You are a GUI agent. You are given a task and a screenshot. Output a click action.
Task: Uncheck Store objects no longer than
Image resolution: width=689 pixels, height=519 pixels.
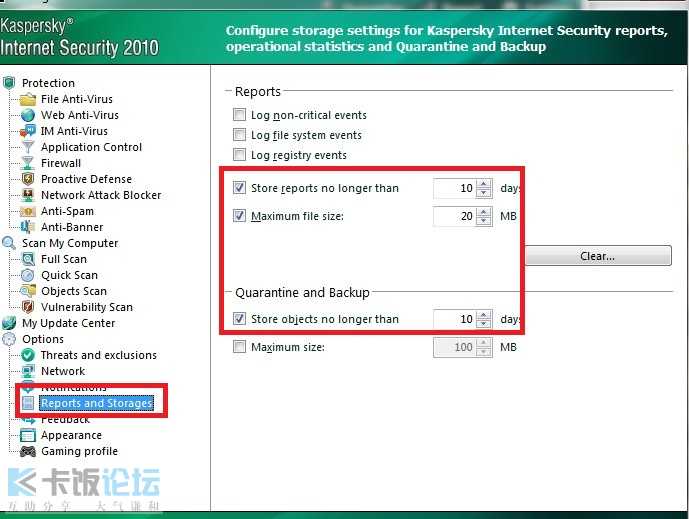[239, 319]
